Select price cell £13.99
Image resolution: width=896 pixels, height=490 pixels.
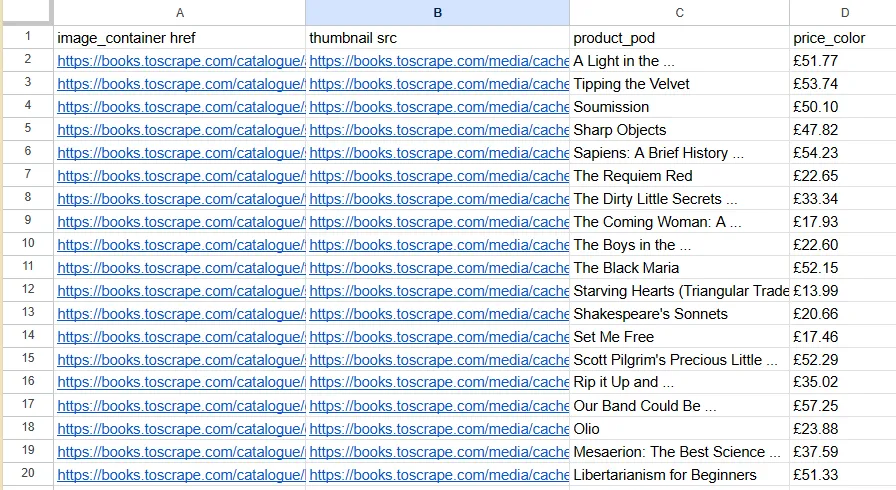tap(843, 291)
